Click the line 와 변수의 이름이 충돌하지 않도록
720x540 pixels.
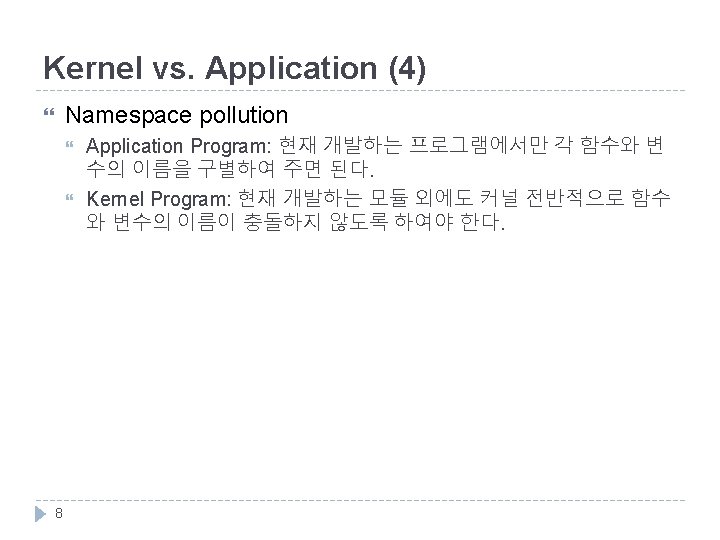252,220
